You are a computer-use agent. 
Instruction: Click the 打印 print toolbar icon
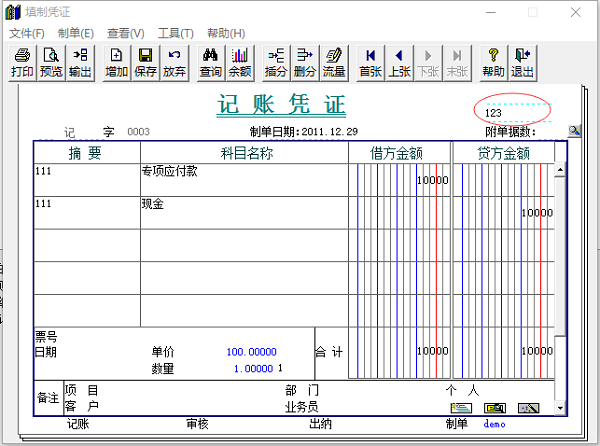[22, 63]
